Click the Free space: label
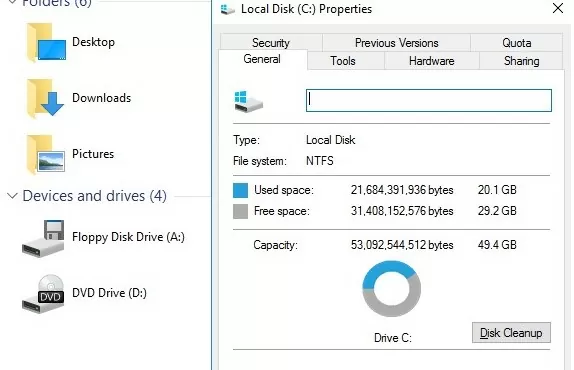This screenshot has width=574, height=370. pyautogui.click(x=282, y=211)
